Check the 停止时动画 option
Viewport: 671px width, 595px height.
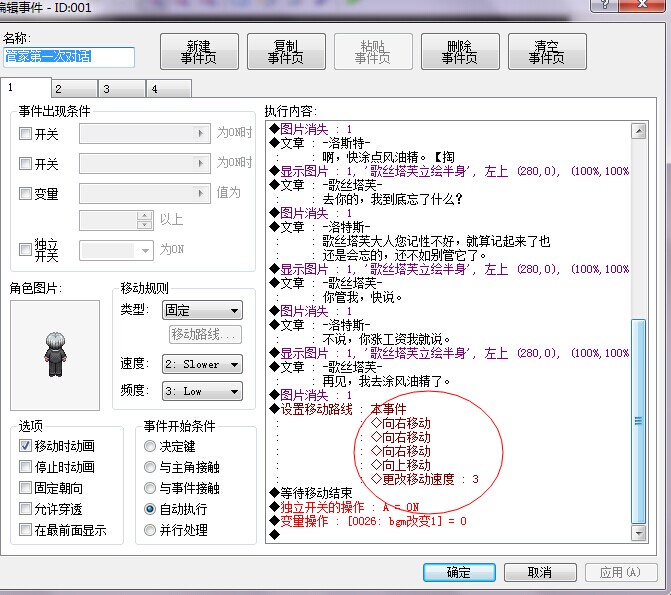coord(25,467)
